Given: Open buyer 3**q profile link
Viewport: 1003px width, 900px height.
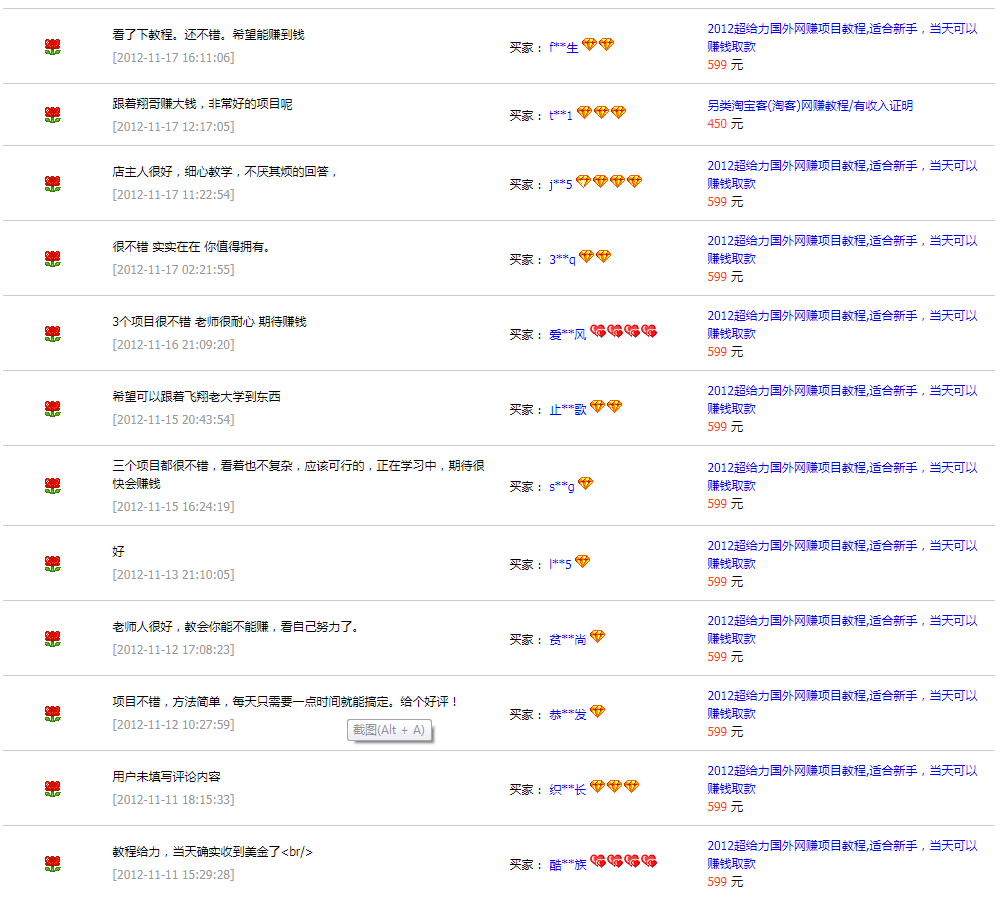Looking at the screenshot, I should pos(562,260).
